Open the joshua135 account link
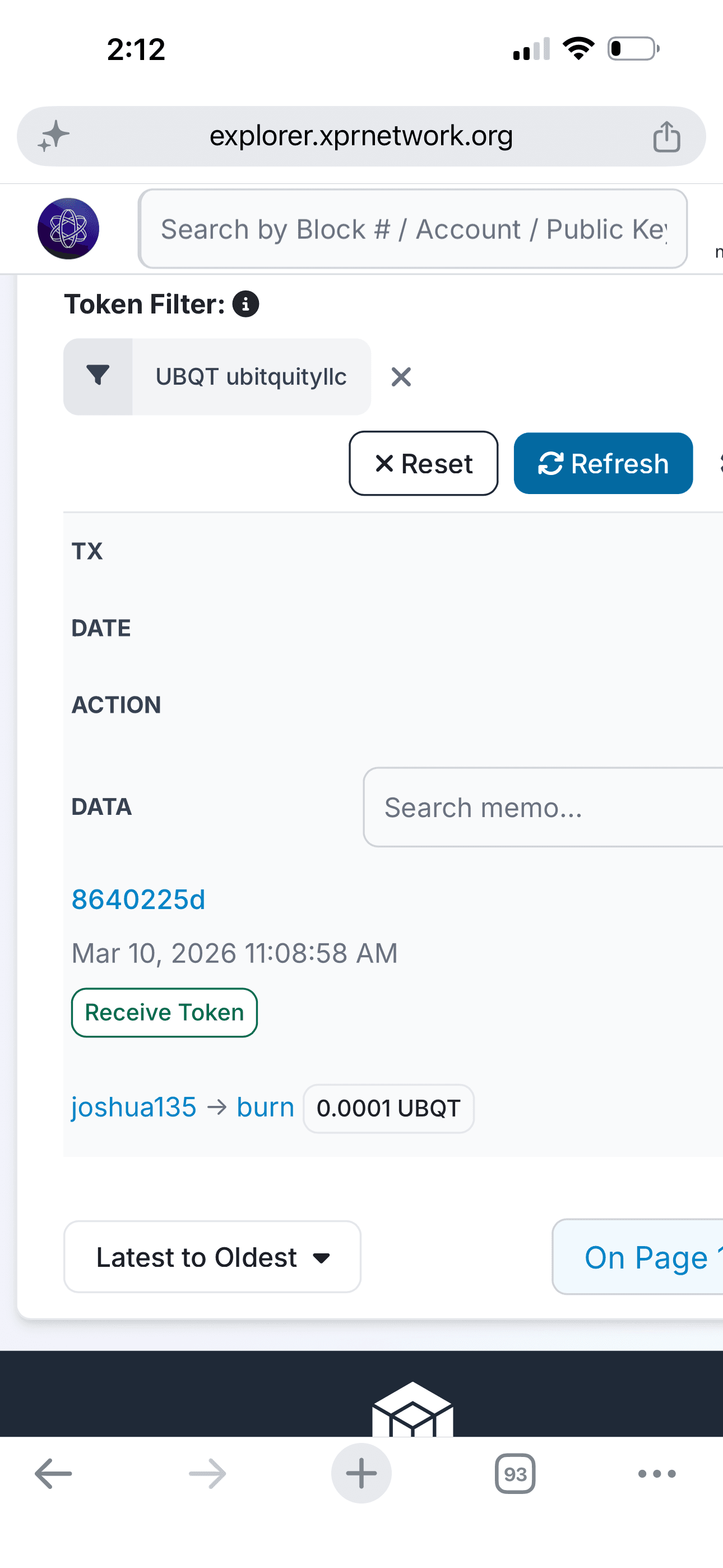 [x=134, y=1107]
